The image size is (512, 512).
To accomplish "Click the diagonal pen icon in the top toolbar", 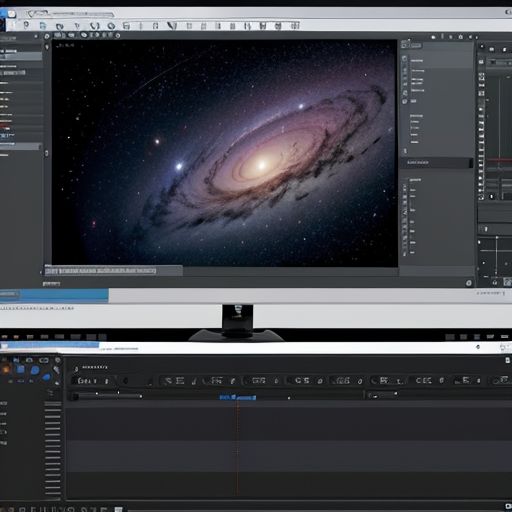I will [x=172, y=25].
